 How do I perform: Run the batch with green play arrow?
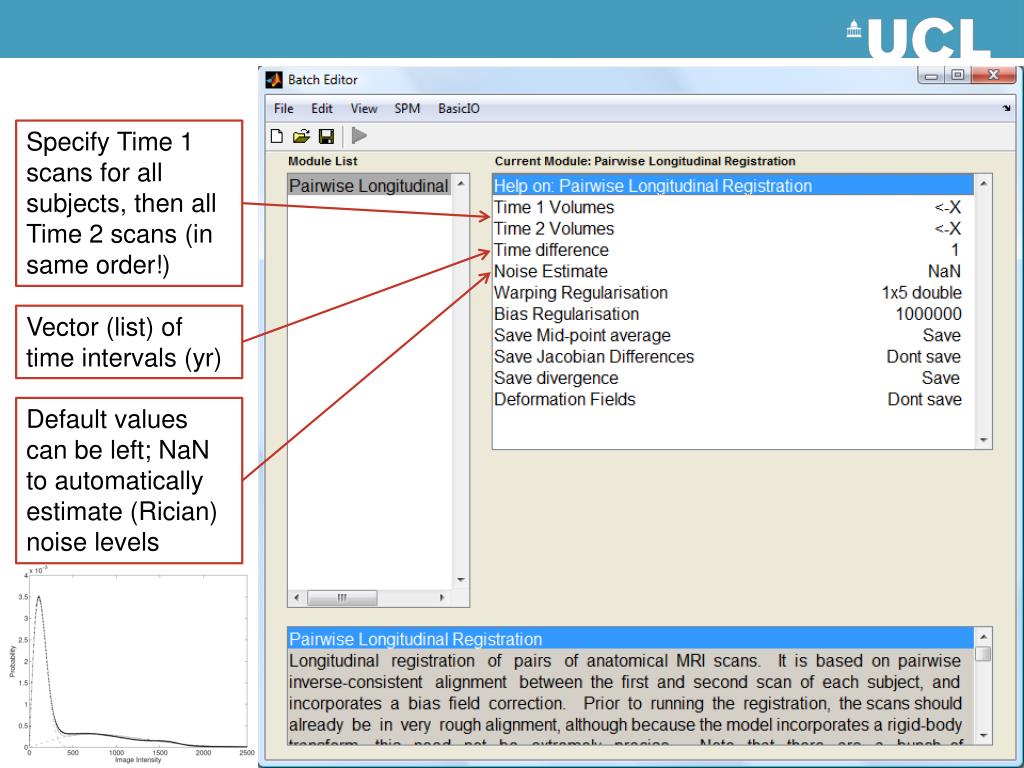point(359,135)
